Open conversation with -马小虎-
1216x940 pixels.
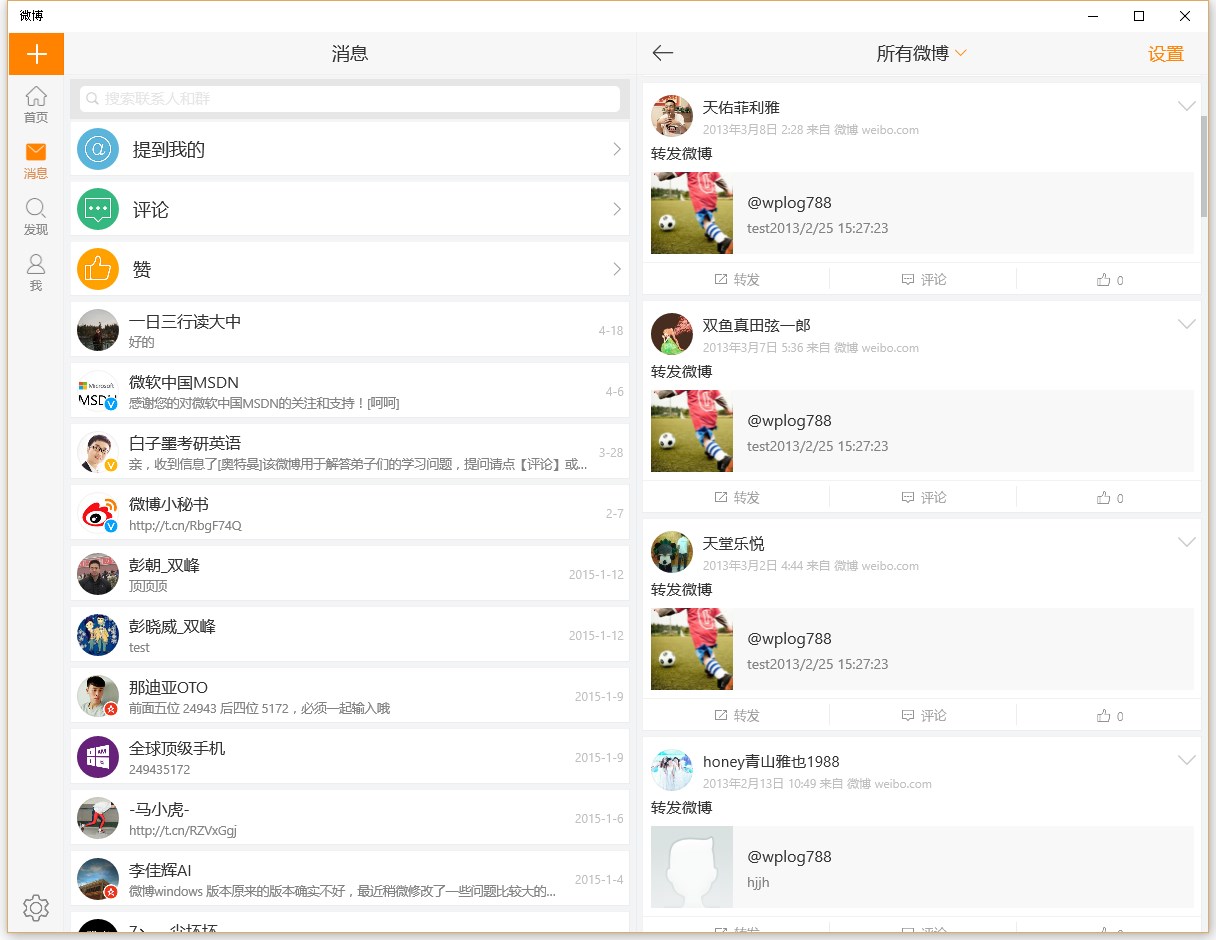[x=350, y=818]
